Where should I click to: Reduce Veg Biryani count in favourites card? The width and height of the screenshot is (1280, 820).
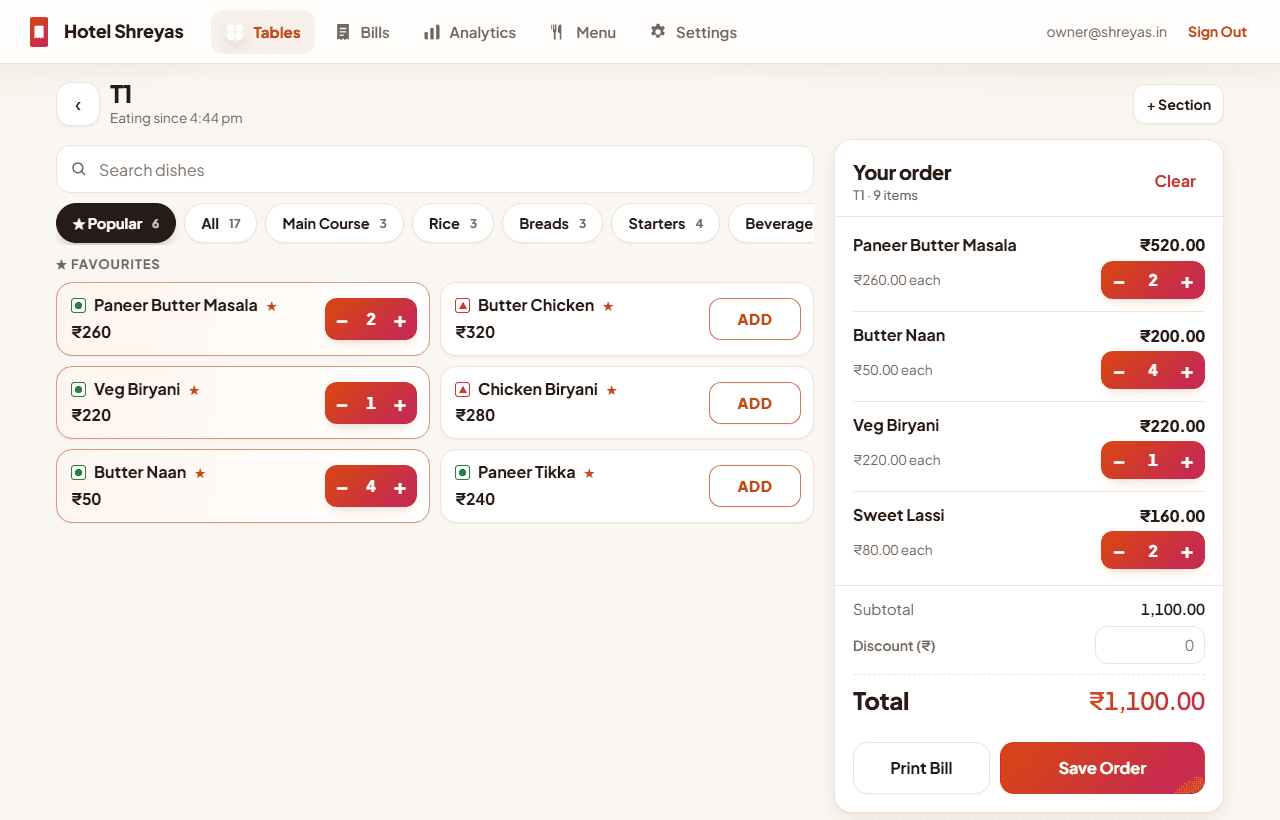[342, 404]
